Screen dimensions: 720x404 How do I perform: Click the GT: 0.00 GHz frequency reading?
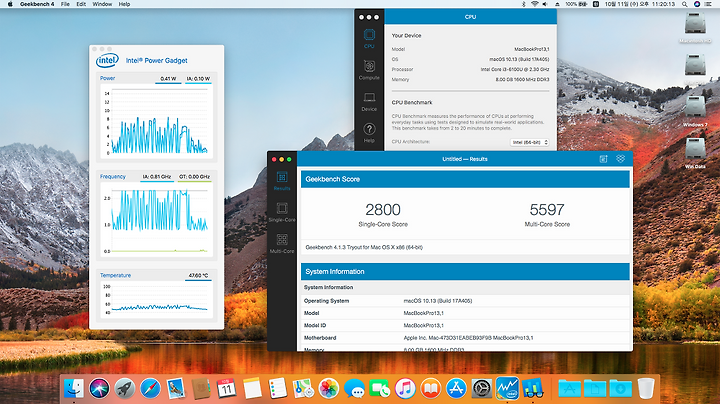coord(195,177)
